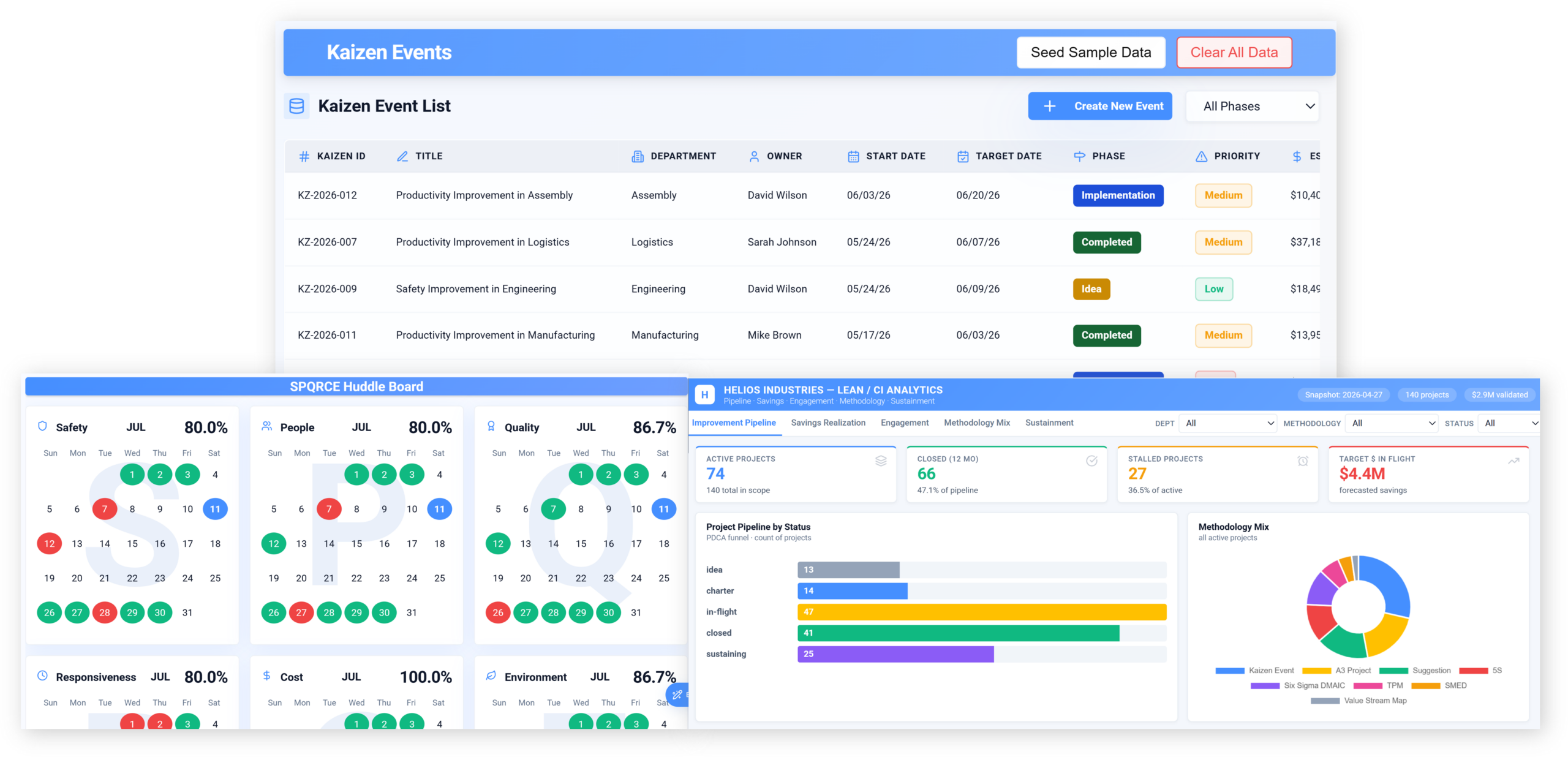The image size is (1568, 757).
Task: Toggle red day 27 on People calendar
Action: [301, 612]
